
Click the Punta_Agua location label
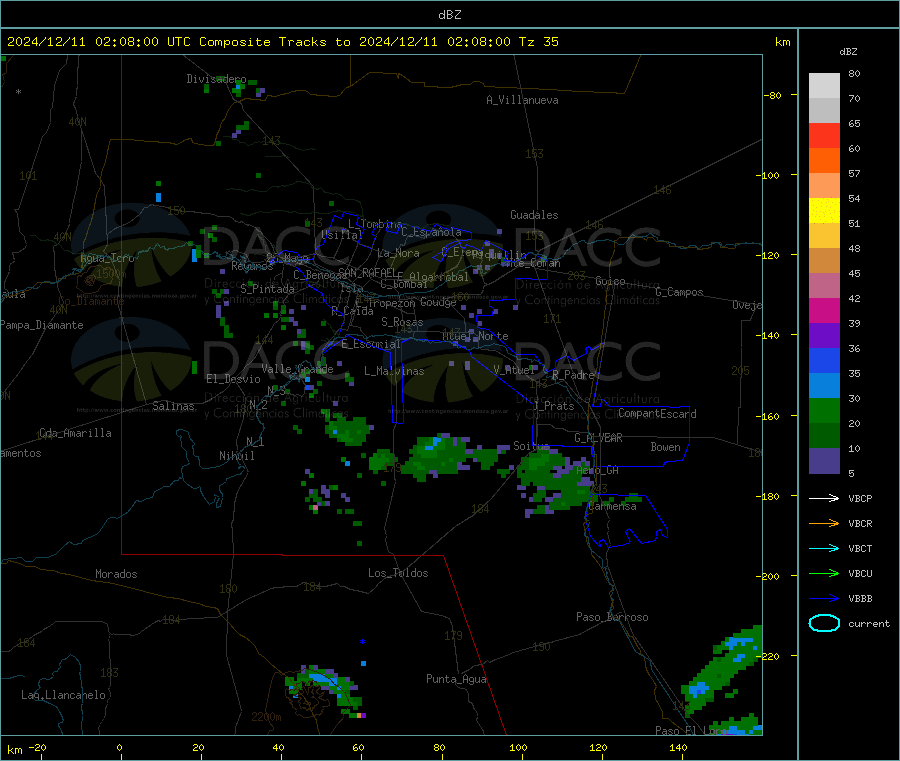click(456, 679)
